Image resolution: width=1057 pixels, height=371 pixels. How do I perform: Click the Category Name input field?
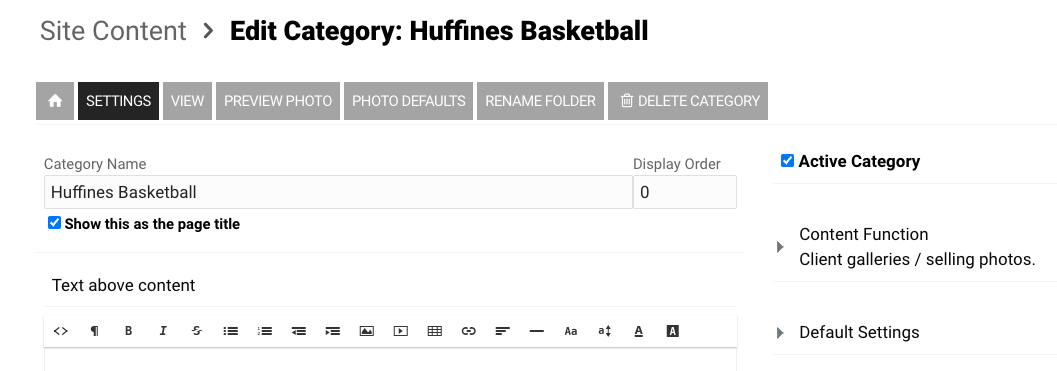coord(338,192)
